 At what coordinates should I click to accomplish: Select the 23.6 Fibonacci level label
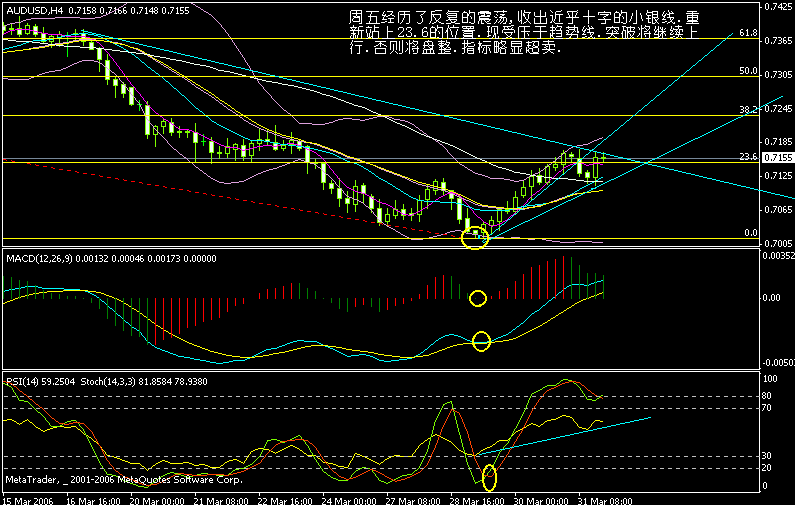point(745,156)
